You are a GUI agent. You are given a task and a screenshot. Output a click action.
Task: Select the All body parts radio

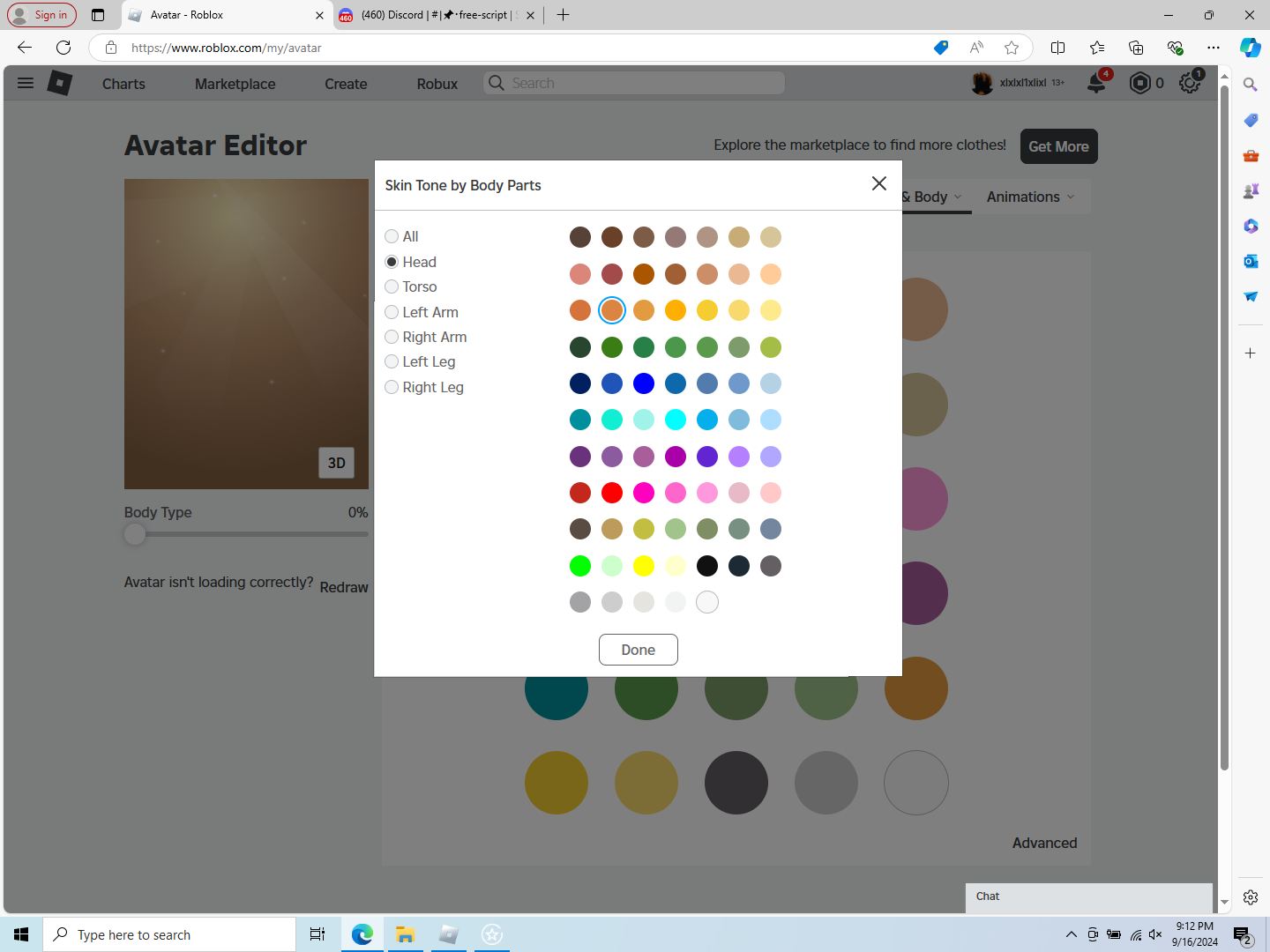392,236
